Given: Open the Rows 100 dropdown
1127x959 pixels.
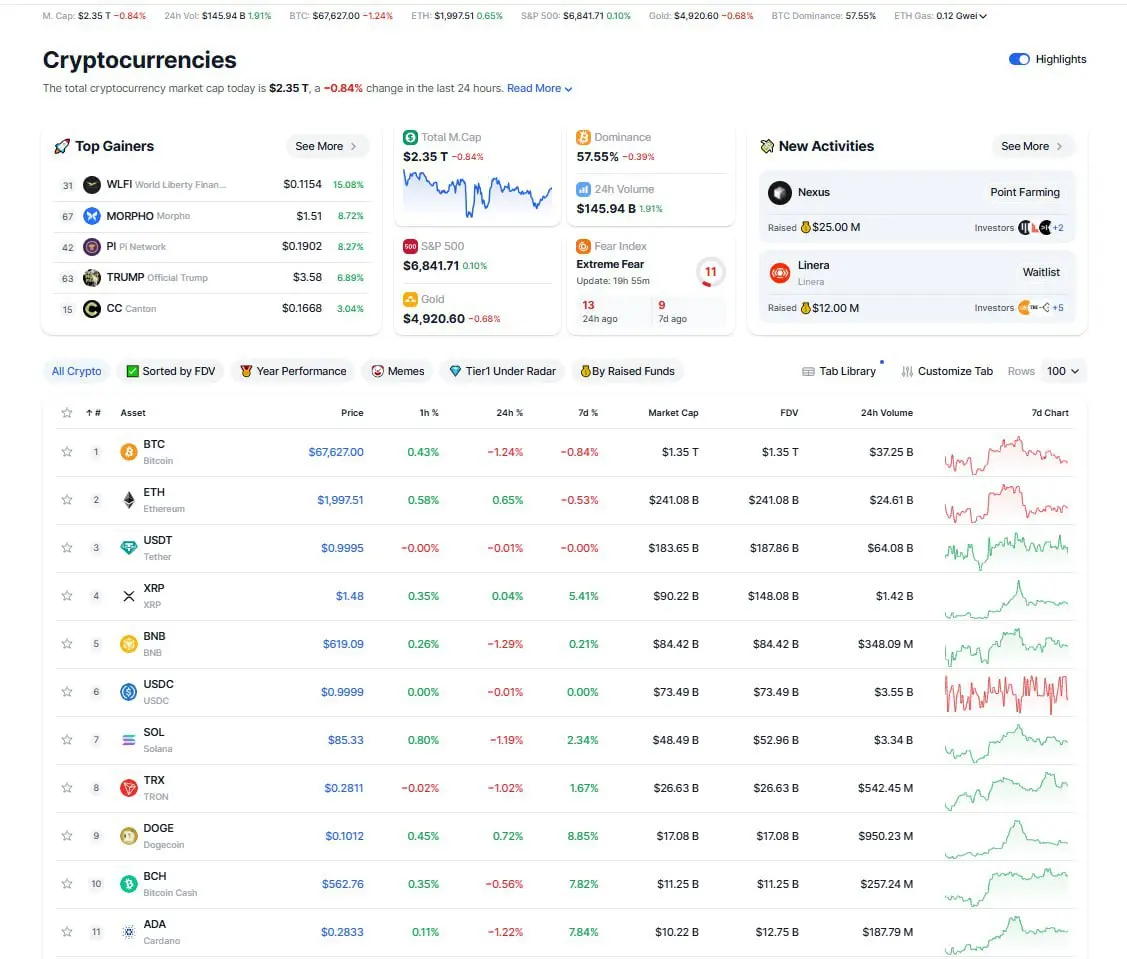Looking at the screenshot, I should pos(1063,371).
